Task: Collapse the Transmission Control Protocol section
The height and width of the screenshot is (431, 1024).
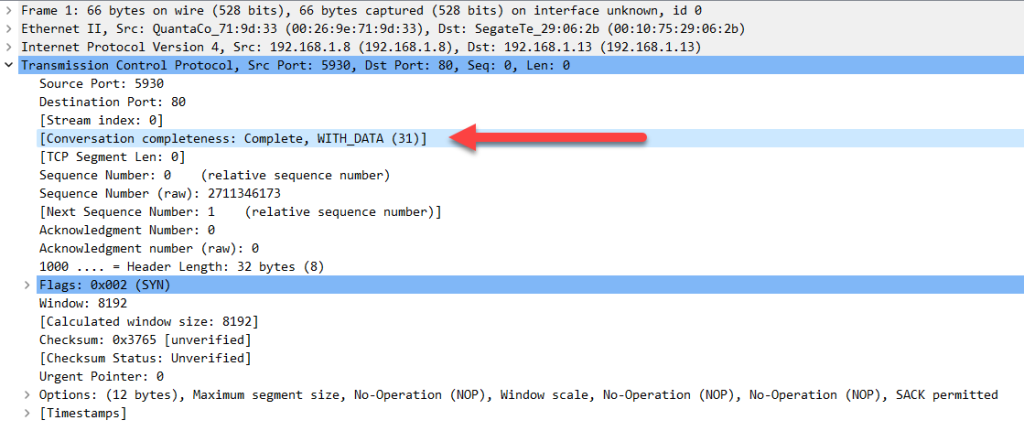Action: point(10,65)
